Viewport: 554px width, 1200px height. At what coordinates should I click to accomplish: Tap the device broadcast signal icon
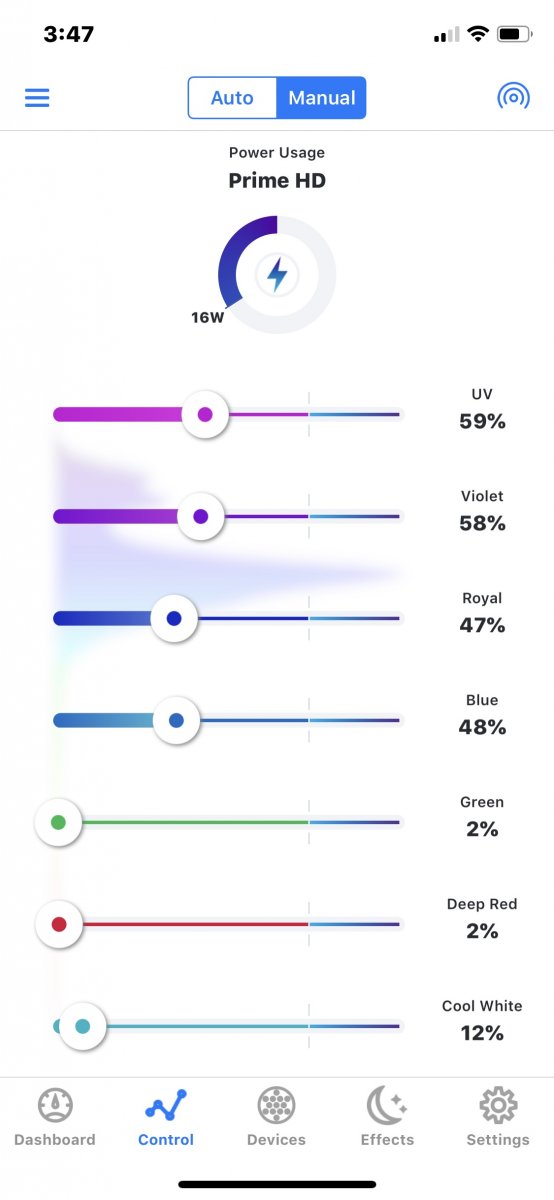[x=514, y=97]
